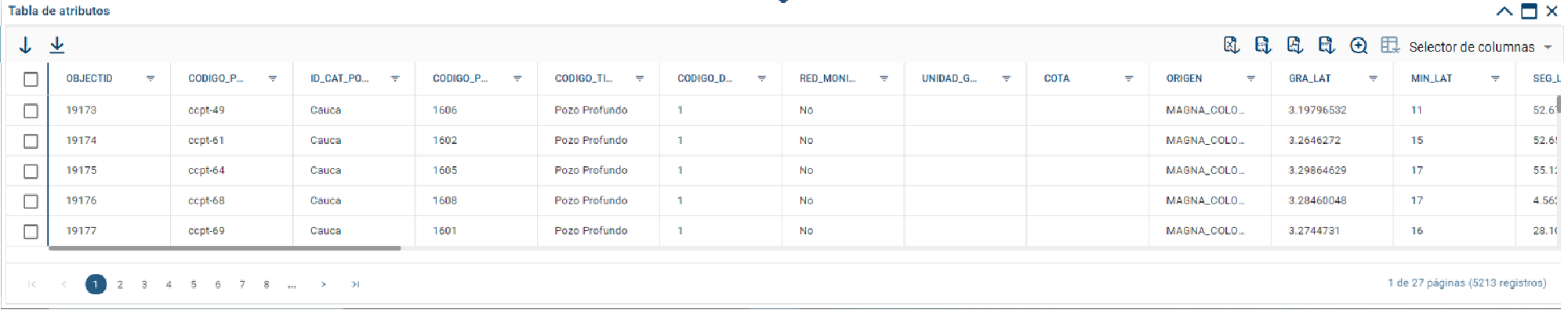This screenshot has height=310, width=1568.
Task: Jump to the last page button
Action: point(355,284)
